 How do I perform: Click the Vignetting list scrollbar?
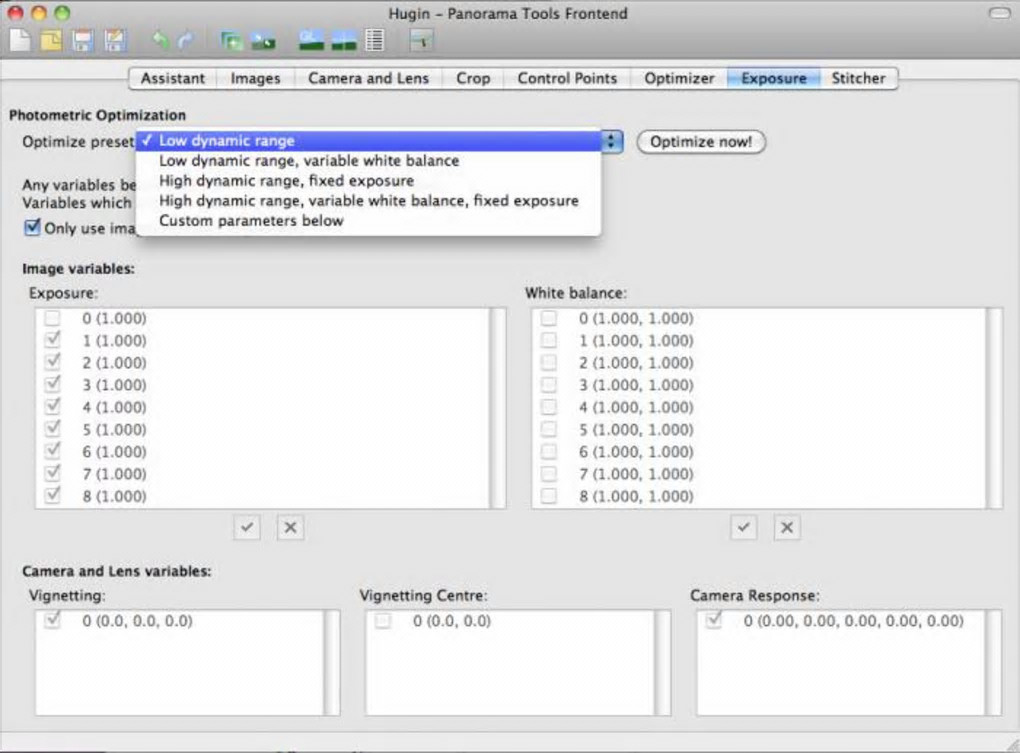[x=332, y=663]
